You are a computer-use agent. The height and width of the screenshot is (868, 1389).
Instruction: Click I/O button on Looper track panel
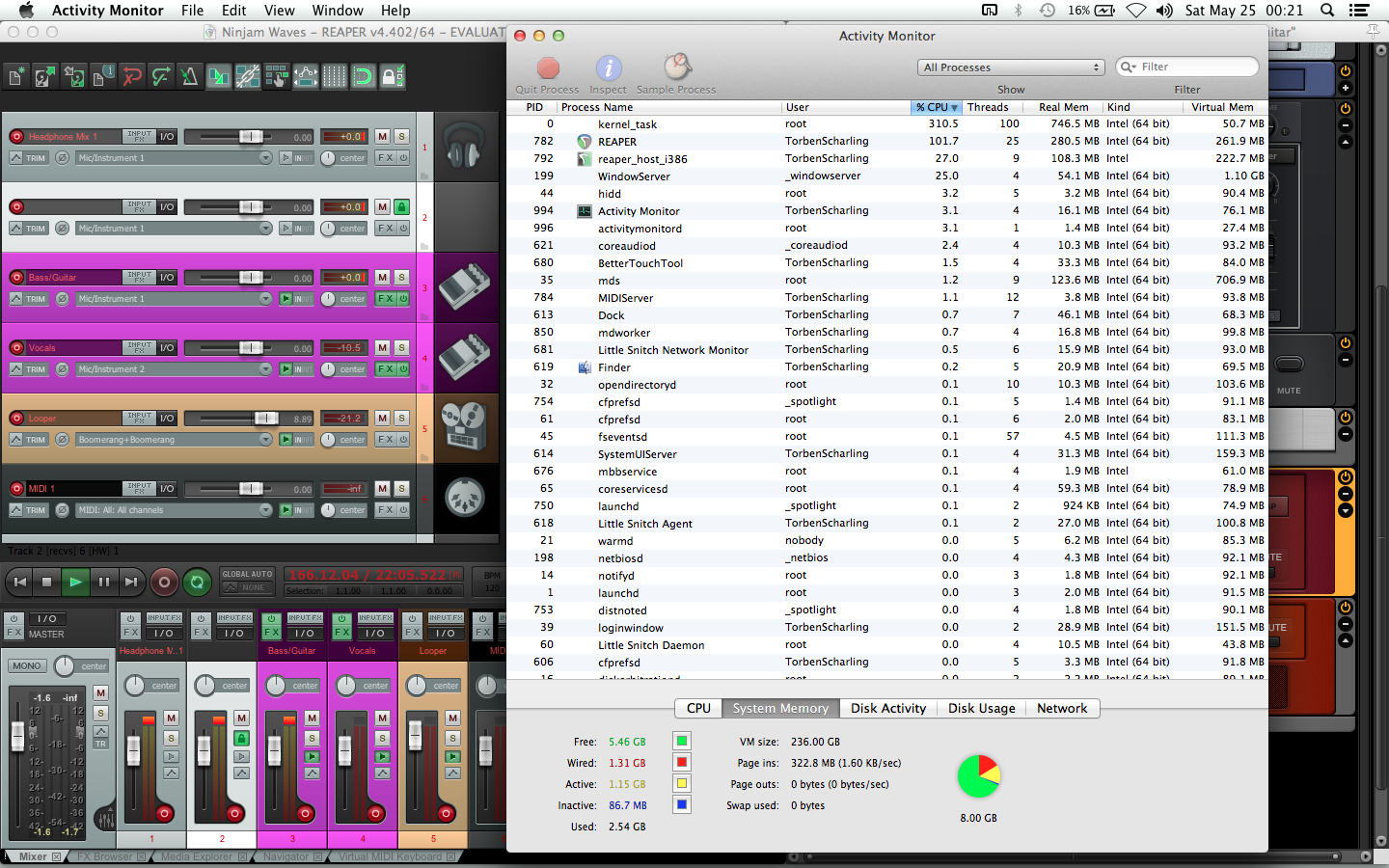[x=167, y=419]
